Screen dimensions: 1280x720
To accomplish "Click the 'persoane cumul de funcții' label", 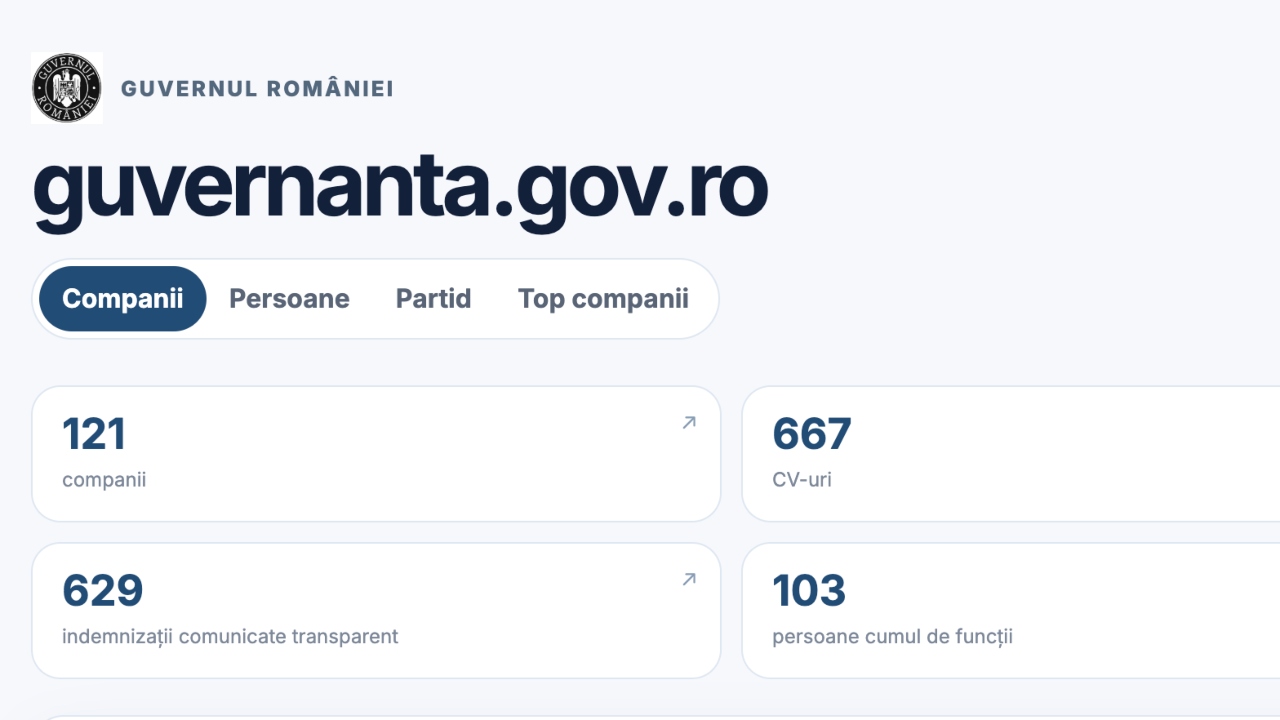I will [x=892, y=637].
